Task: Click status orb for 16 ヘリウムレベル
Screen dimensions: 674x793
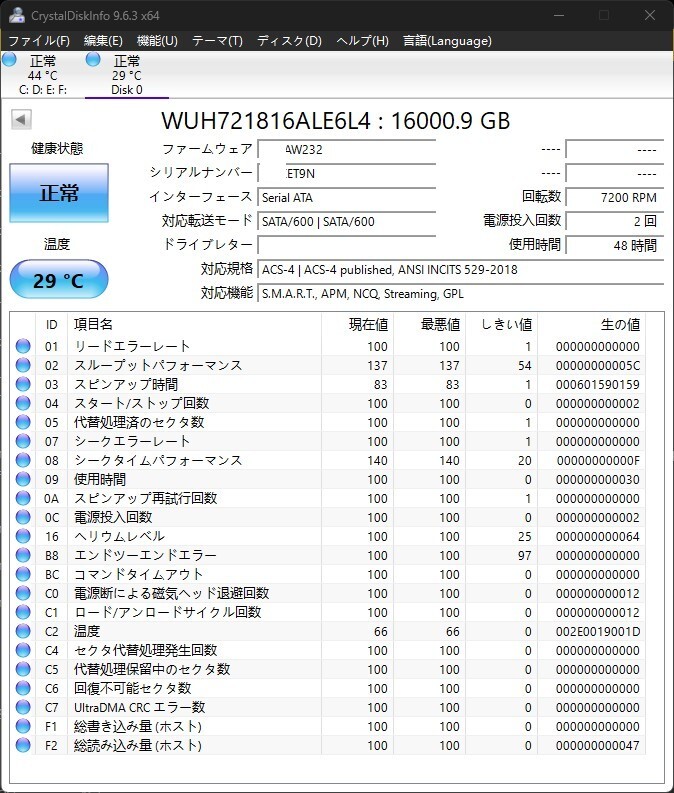Action: tap(23, 536)
